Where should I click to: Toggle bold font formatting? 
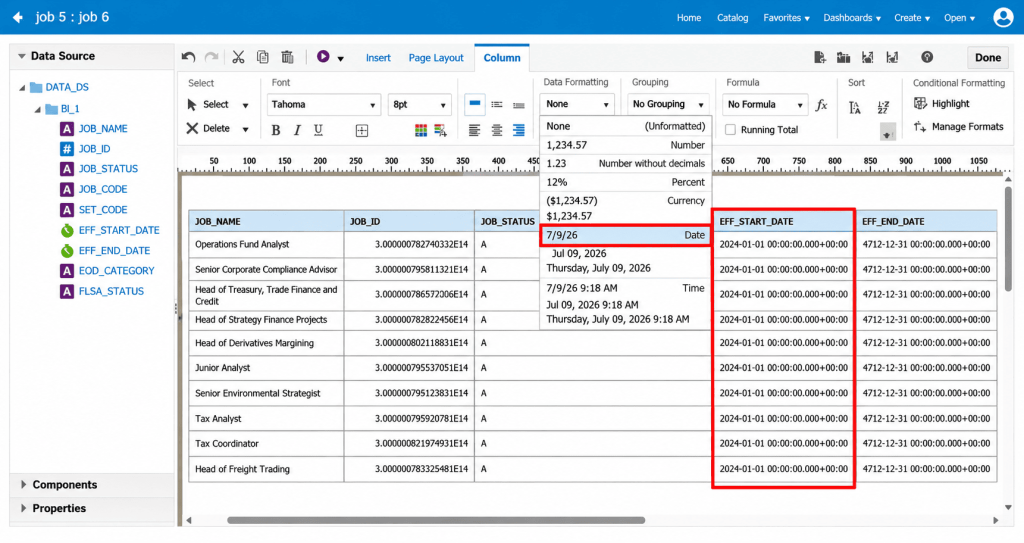tap(276, 130)
